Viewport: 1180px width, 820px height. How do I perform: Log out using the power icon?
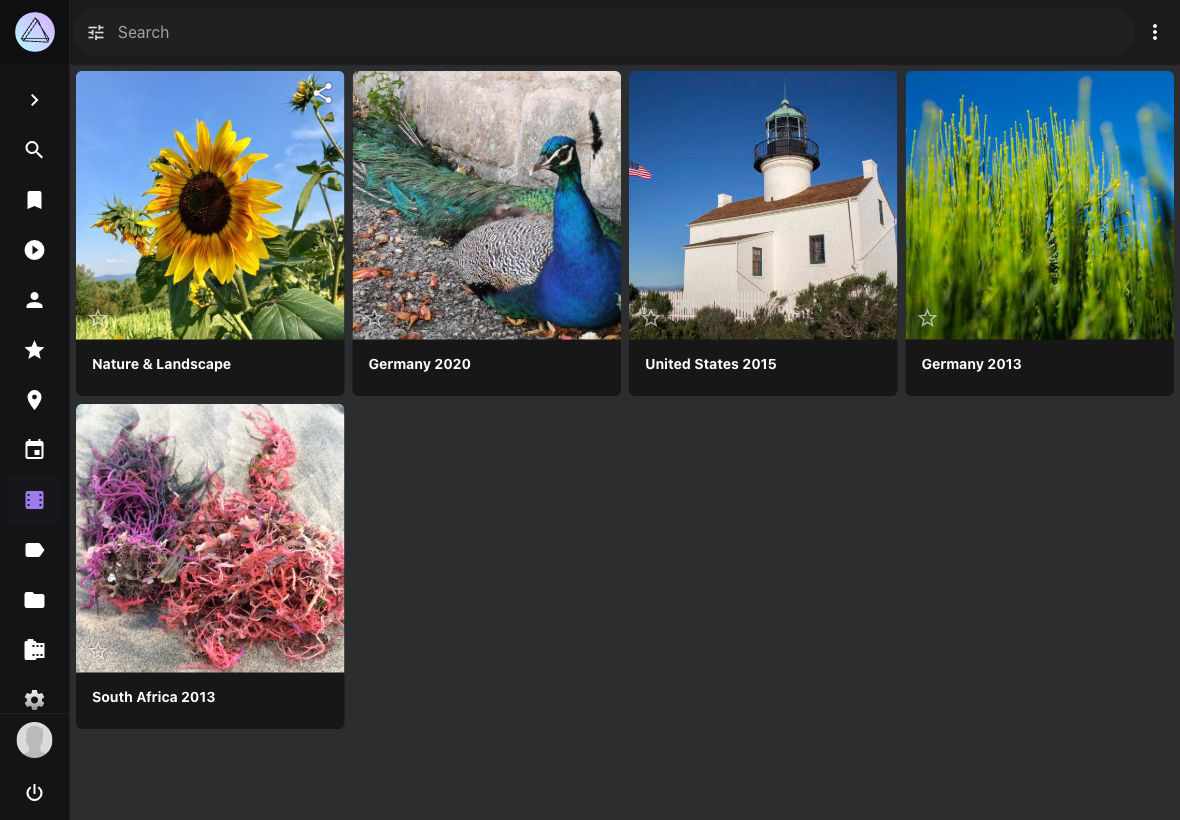pyautogui.click(x=34, y=792)
